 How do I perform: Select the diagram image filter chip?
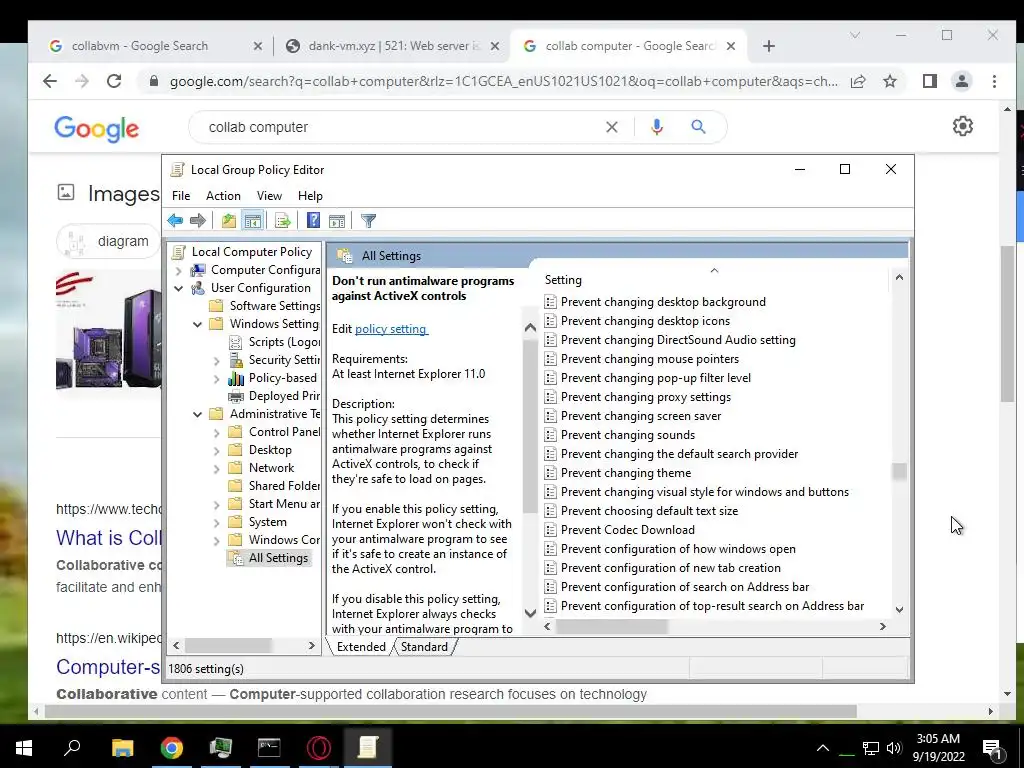click(x=108, y=242)
